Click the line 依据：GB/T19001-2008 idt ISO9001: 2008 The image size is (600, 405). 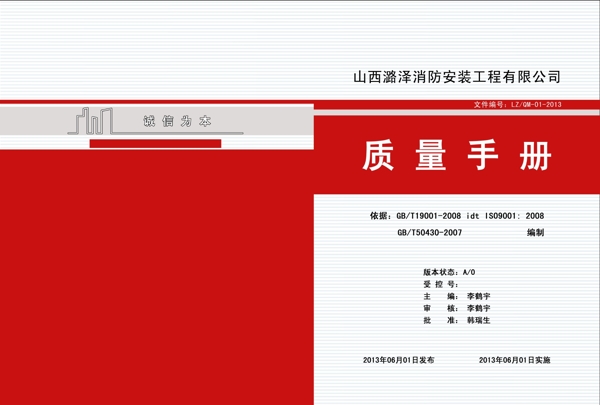tap(457, 216)
